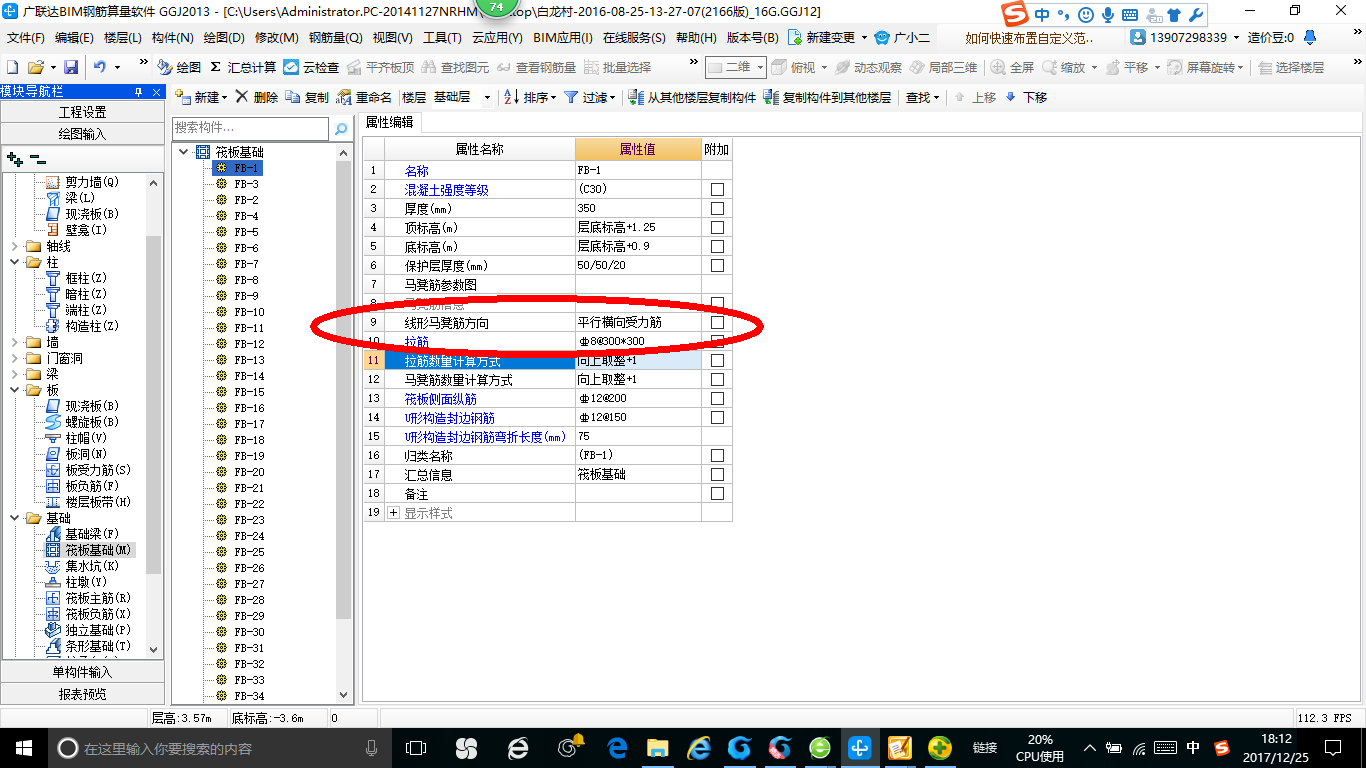
Task: Click the undo arrow icon
Action: [100, 67]
